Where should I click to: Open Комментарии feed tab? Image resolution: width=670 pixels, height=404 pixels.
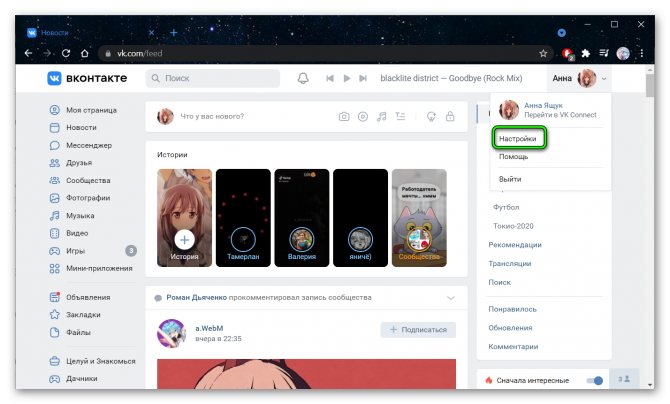click(513, 347)
